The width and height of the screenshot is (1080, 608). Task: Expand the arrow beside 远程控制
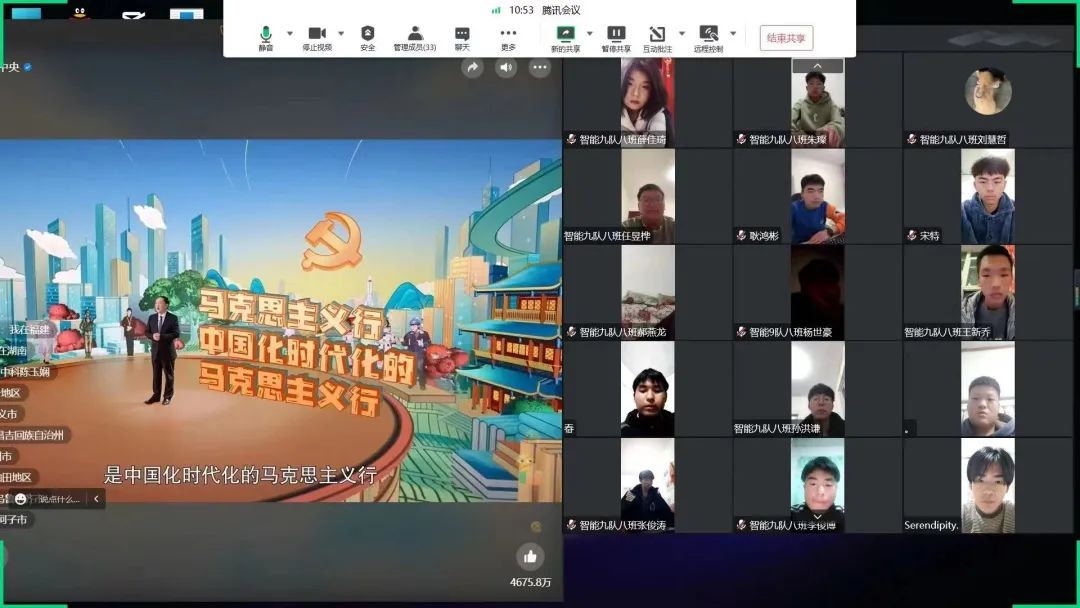[733, 33]
